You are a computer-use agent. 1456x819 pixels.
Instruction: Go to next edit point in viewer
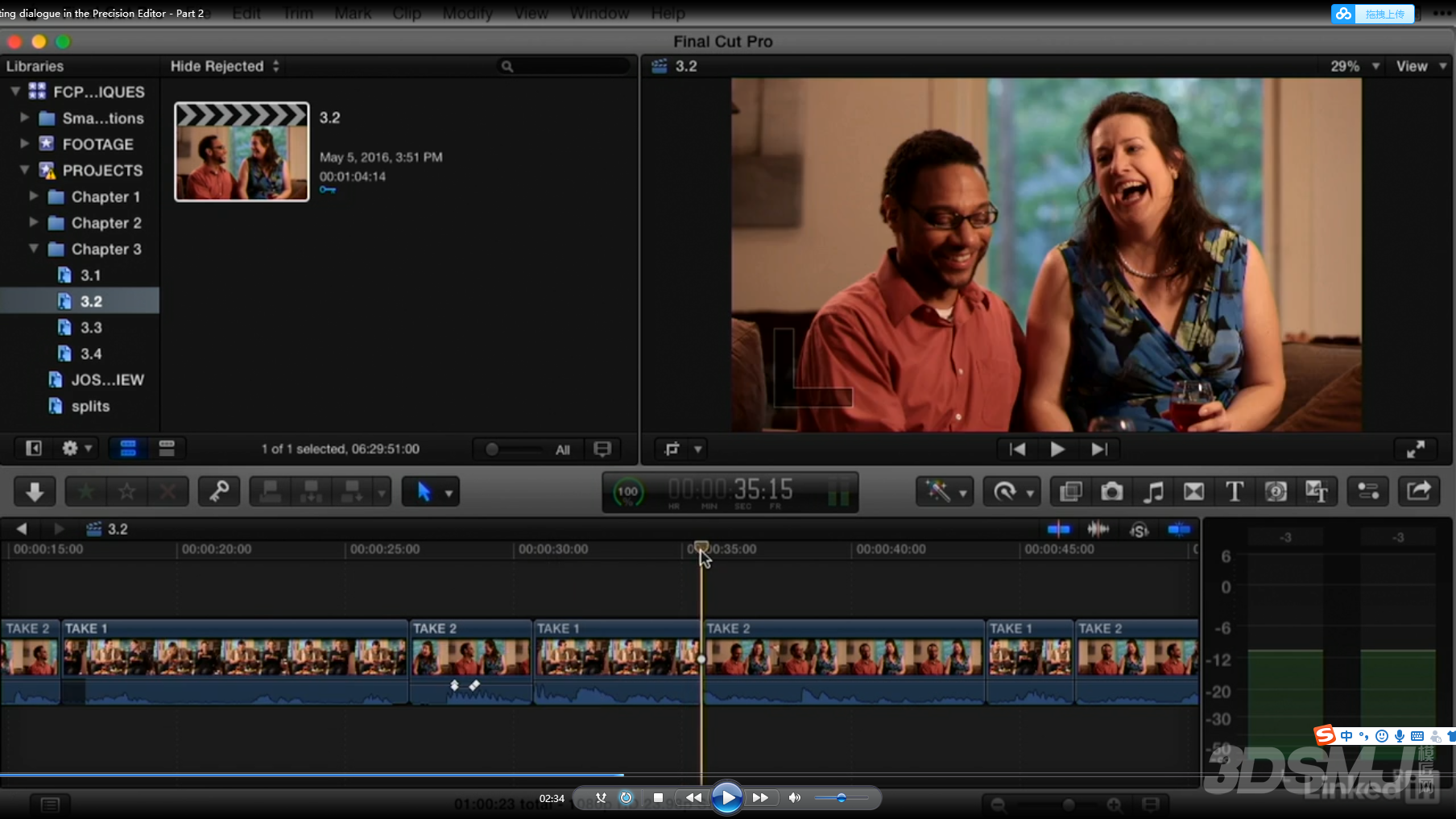[x=1099, y=449]
